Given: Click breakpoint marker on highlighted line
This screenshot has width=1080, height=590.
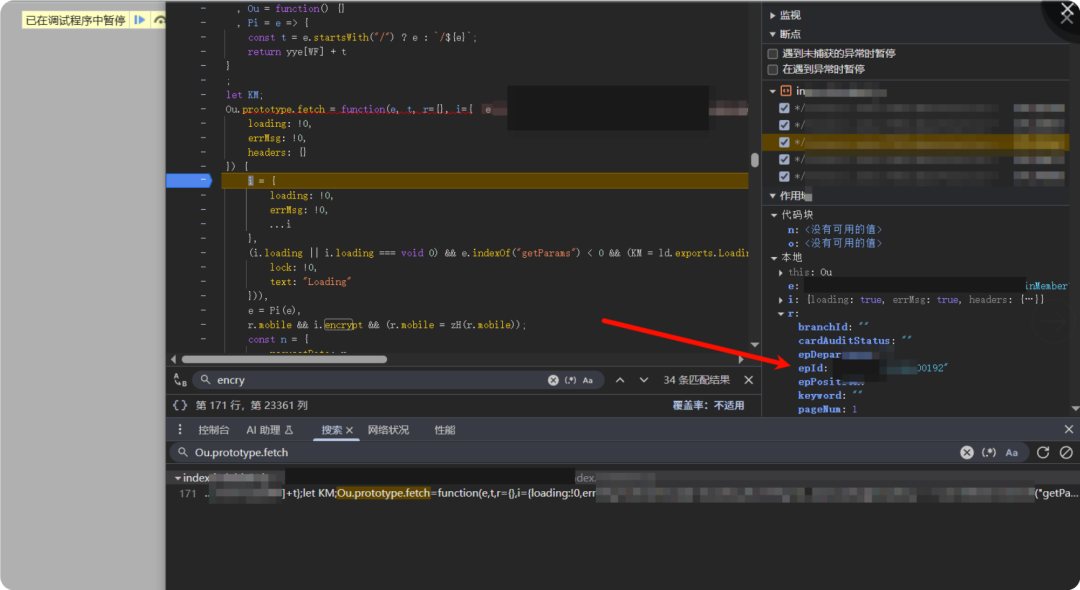Looking at the screenshot, I should point(189,181).
